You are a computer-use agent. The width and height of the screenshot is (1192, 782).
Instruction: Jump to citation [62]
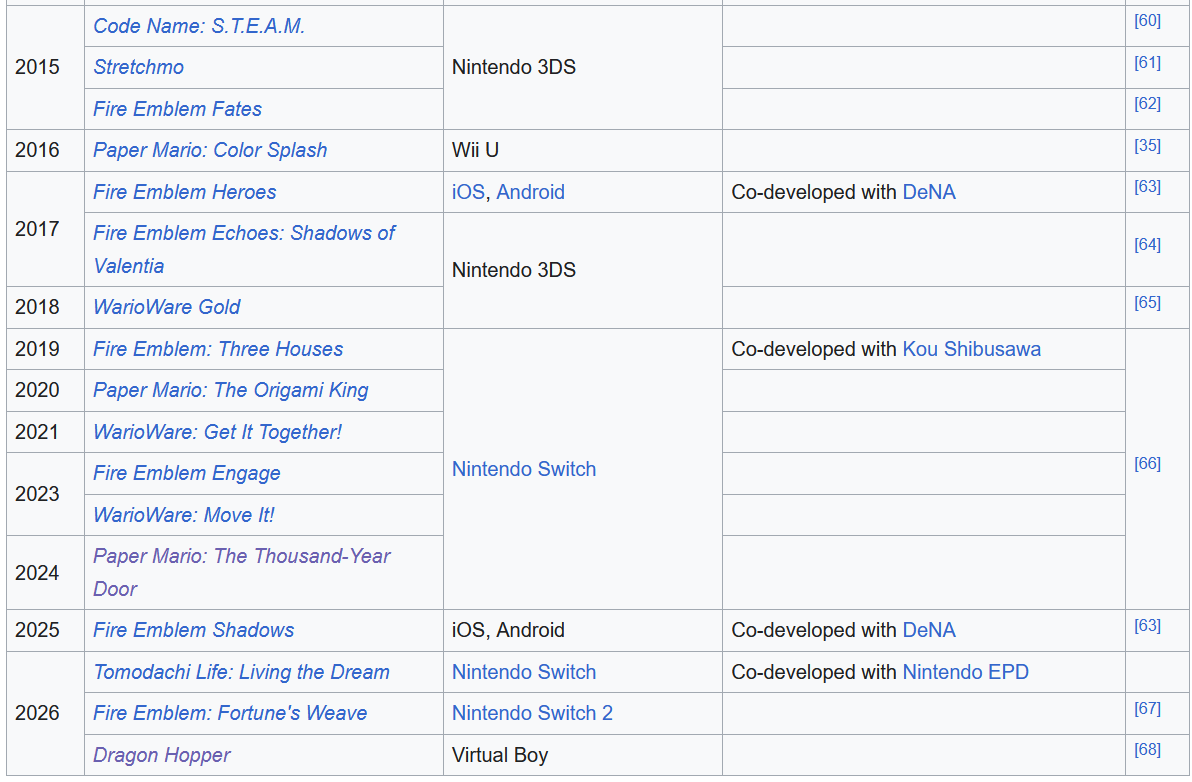pos(1147,103)
